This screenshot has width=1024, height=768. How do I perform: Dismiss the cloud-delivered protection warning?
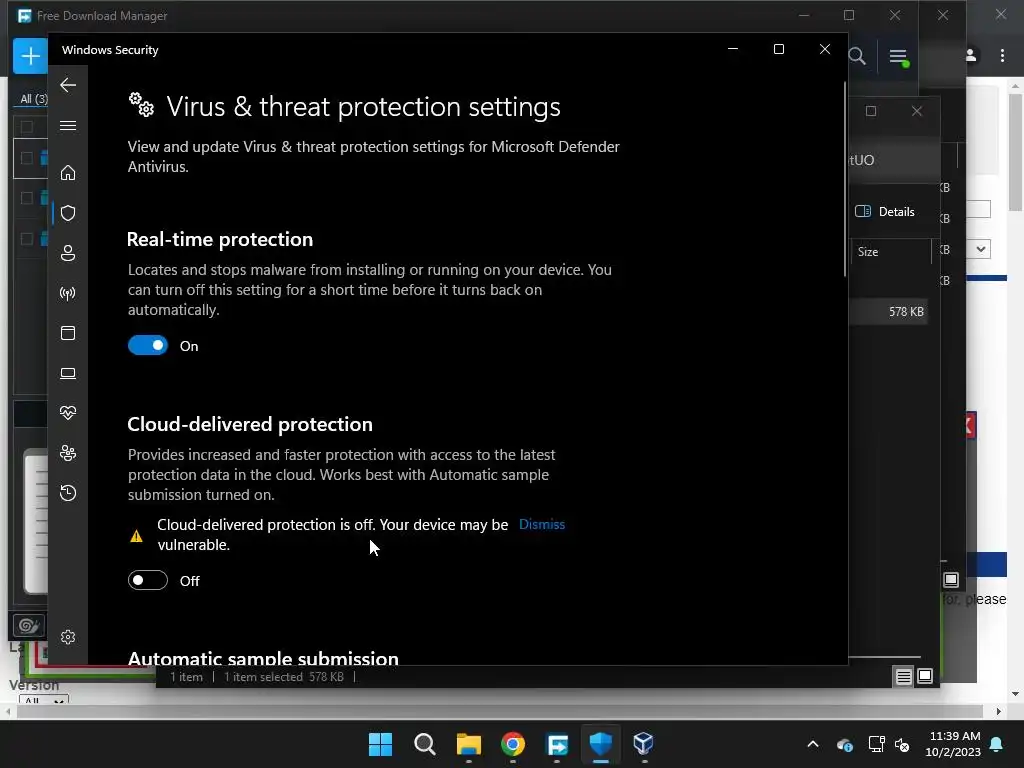point(541,524)
